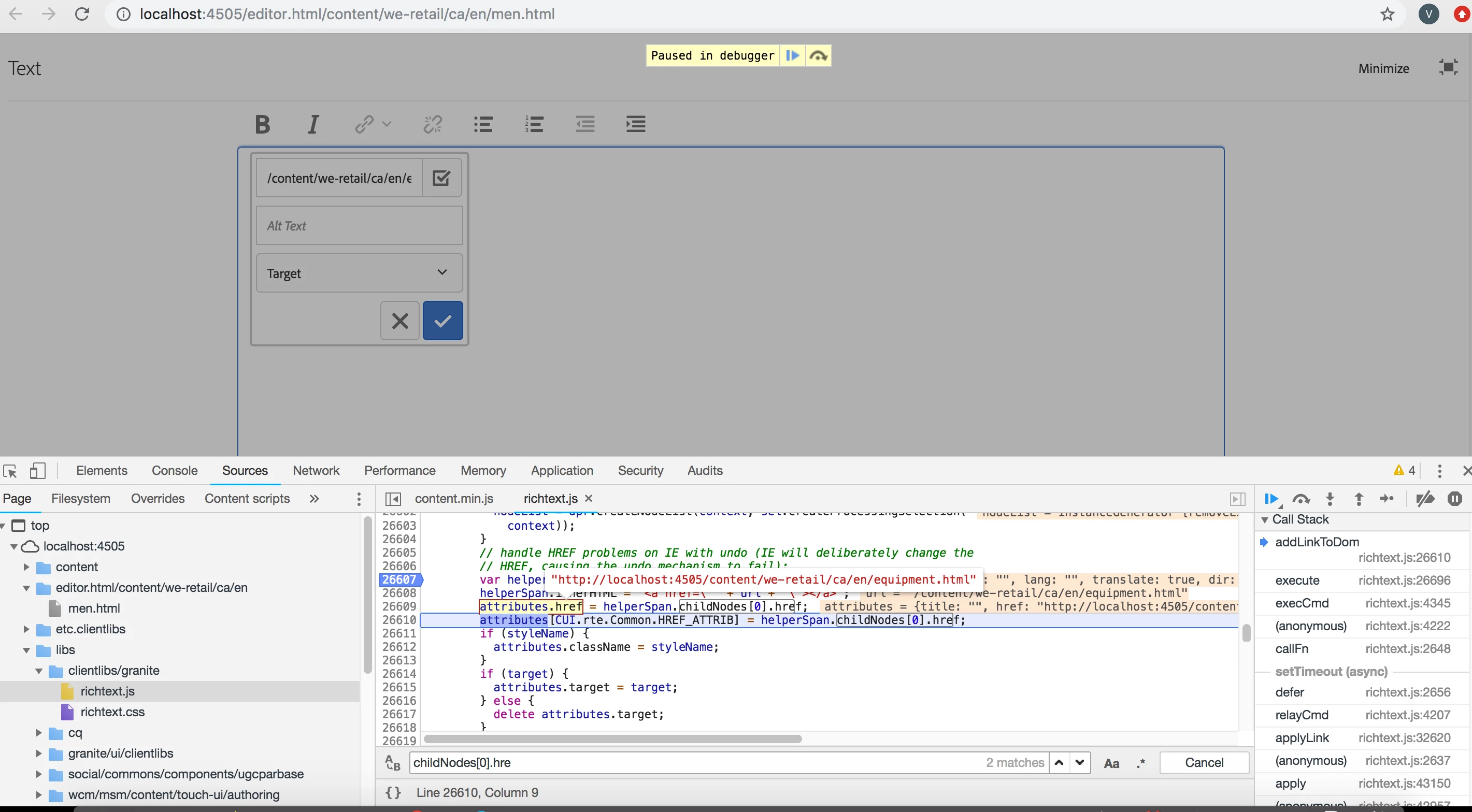Deactivate breakpoints icon in debugger
This screenshot has width=1472, height=812.
click(1425, 499)
